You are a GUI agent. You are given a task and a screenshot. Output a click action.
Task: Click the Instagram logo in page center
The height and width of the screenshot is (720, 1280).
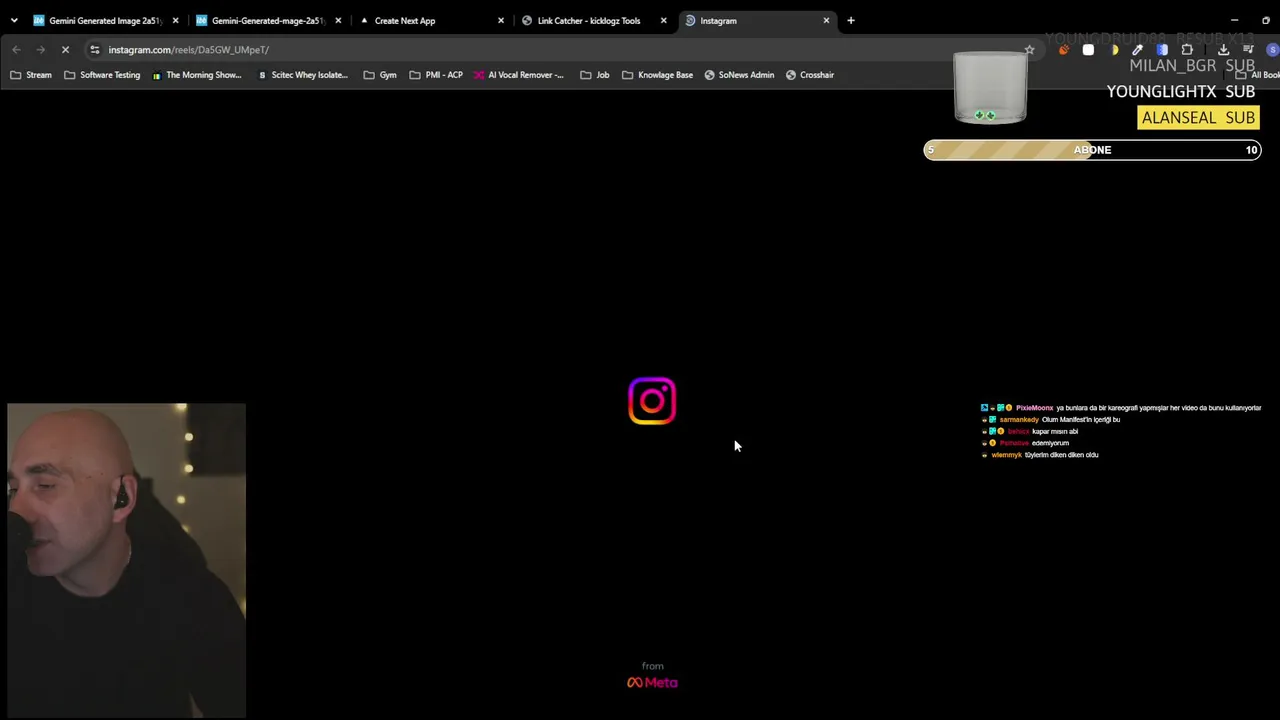652,401
